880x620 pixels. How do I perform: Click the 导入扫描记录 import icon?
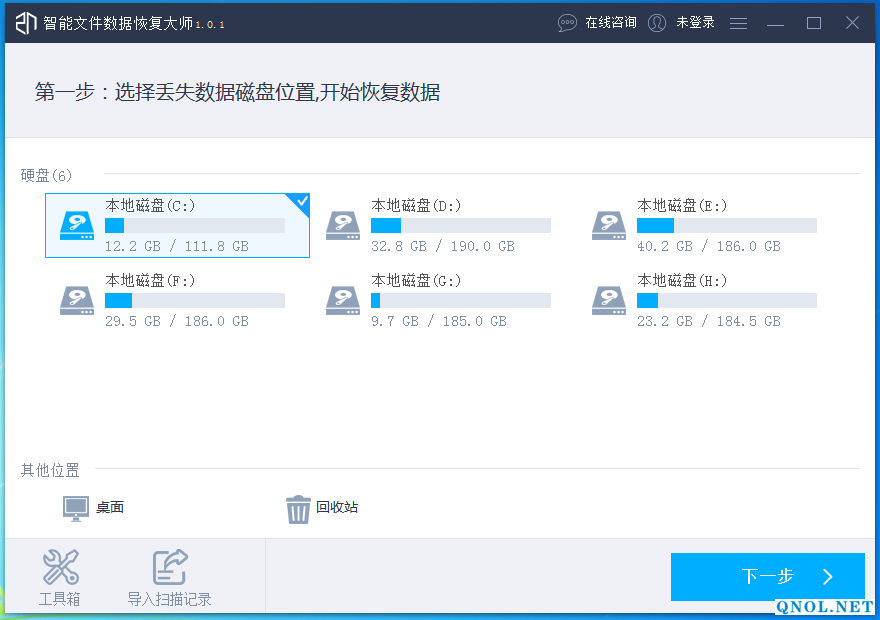click(169, 568)
